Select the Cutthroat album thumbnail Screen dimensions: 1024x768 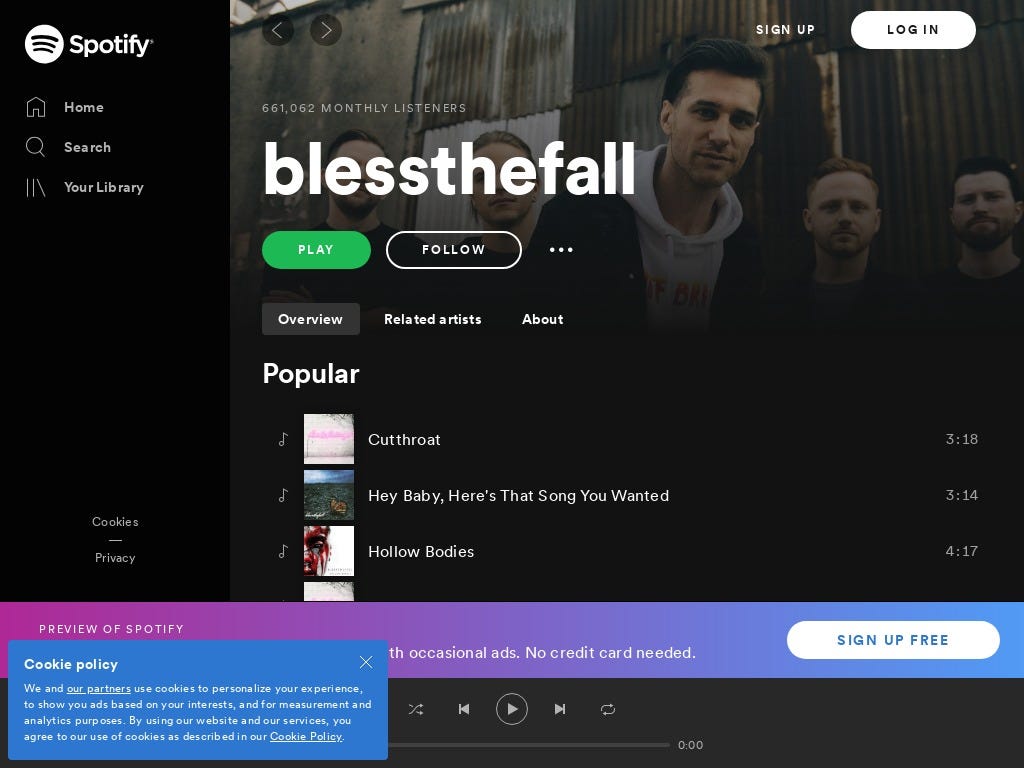pos(329,439)
